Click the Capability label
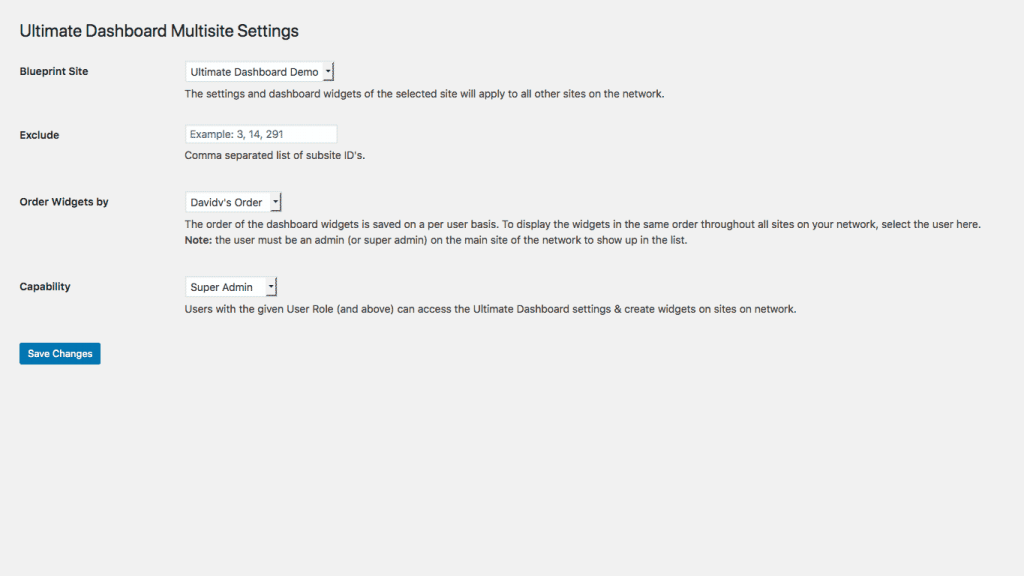 (x=45, y=287)
